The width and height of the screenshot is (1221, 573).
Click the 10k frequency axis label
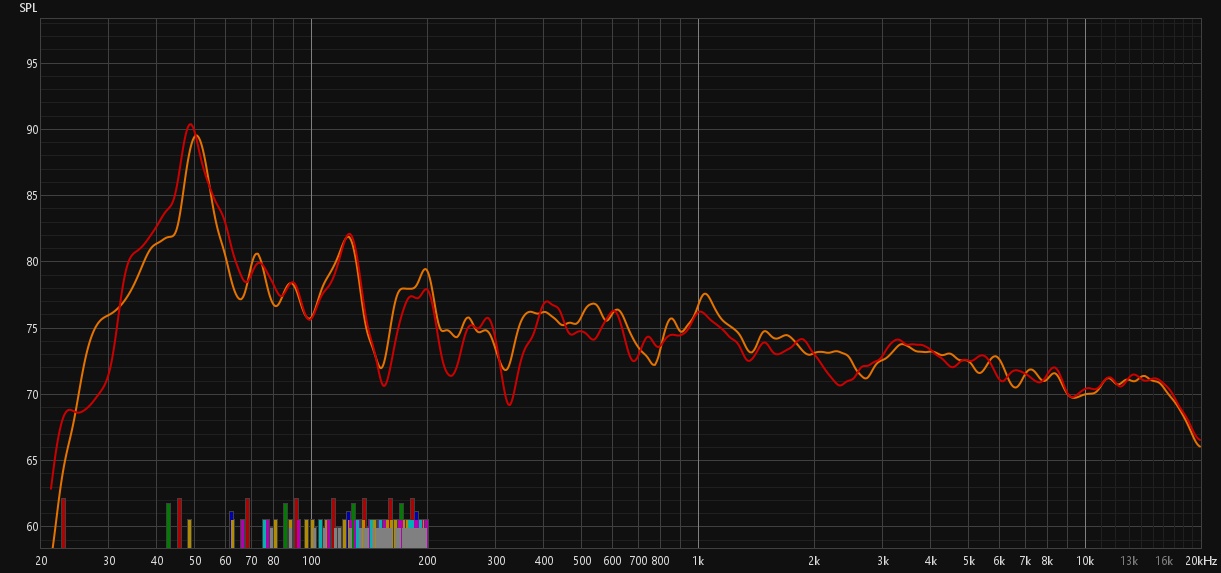click(1085, 562)
